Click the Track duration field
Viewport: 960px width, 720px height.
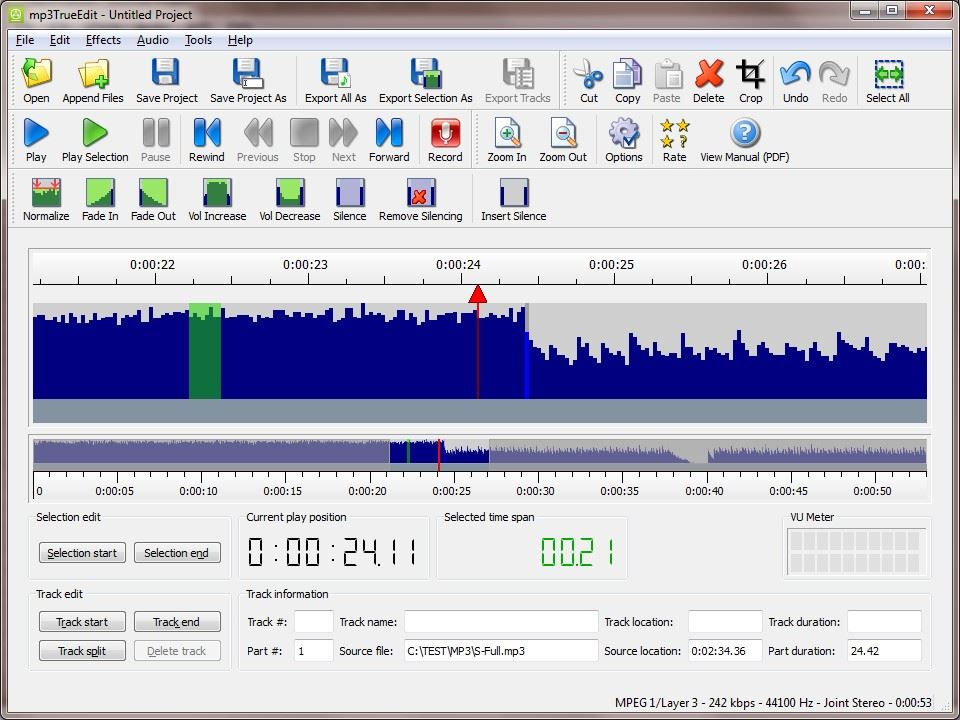884,621
